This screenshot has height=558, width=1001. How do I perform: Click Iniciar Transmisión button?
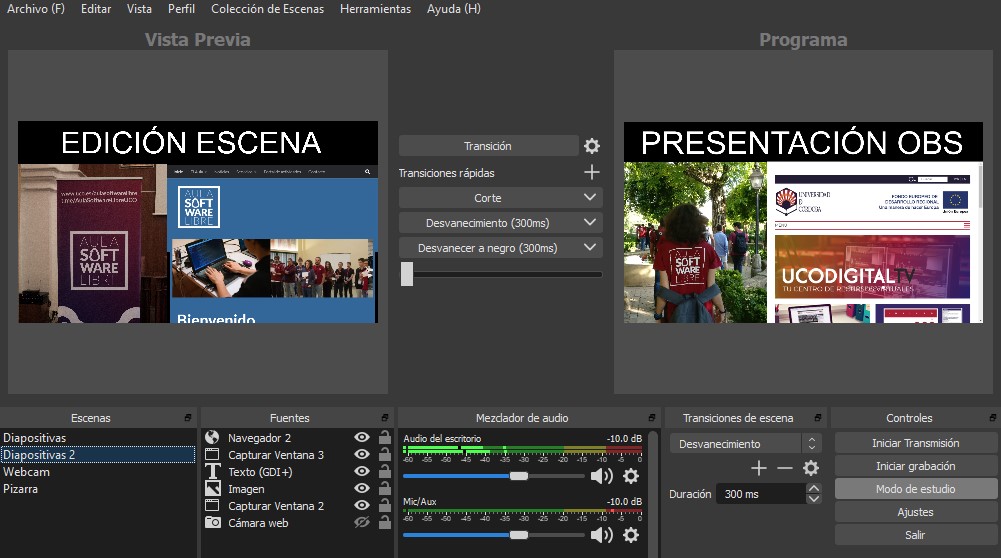(916, 443)
